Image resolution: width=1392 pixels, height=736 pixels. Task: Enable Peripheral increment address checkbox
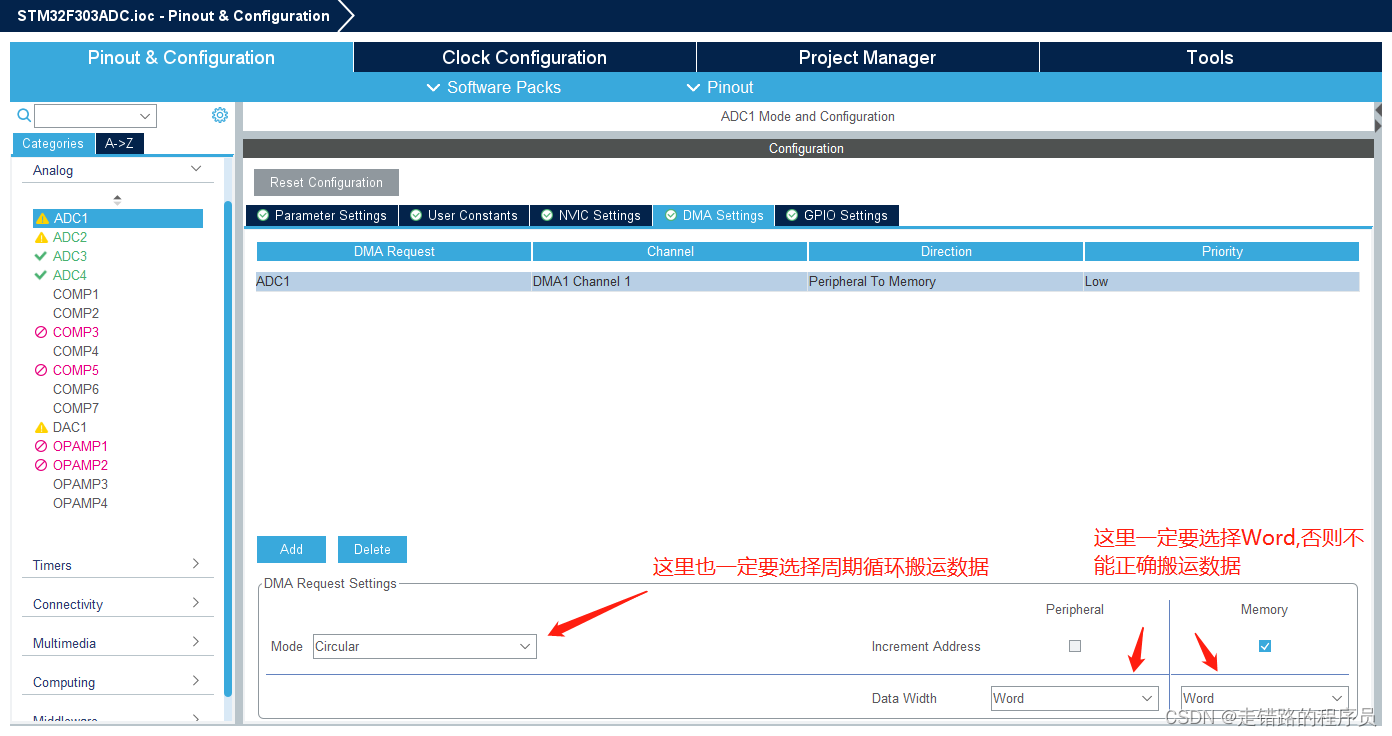click(1075, 646)
